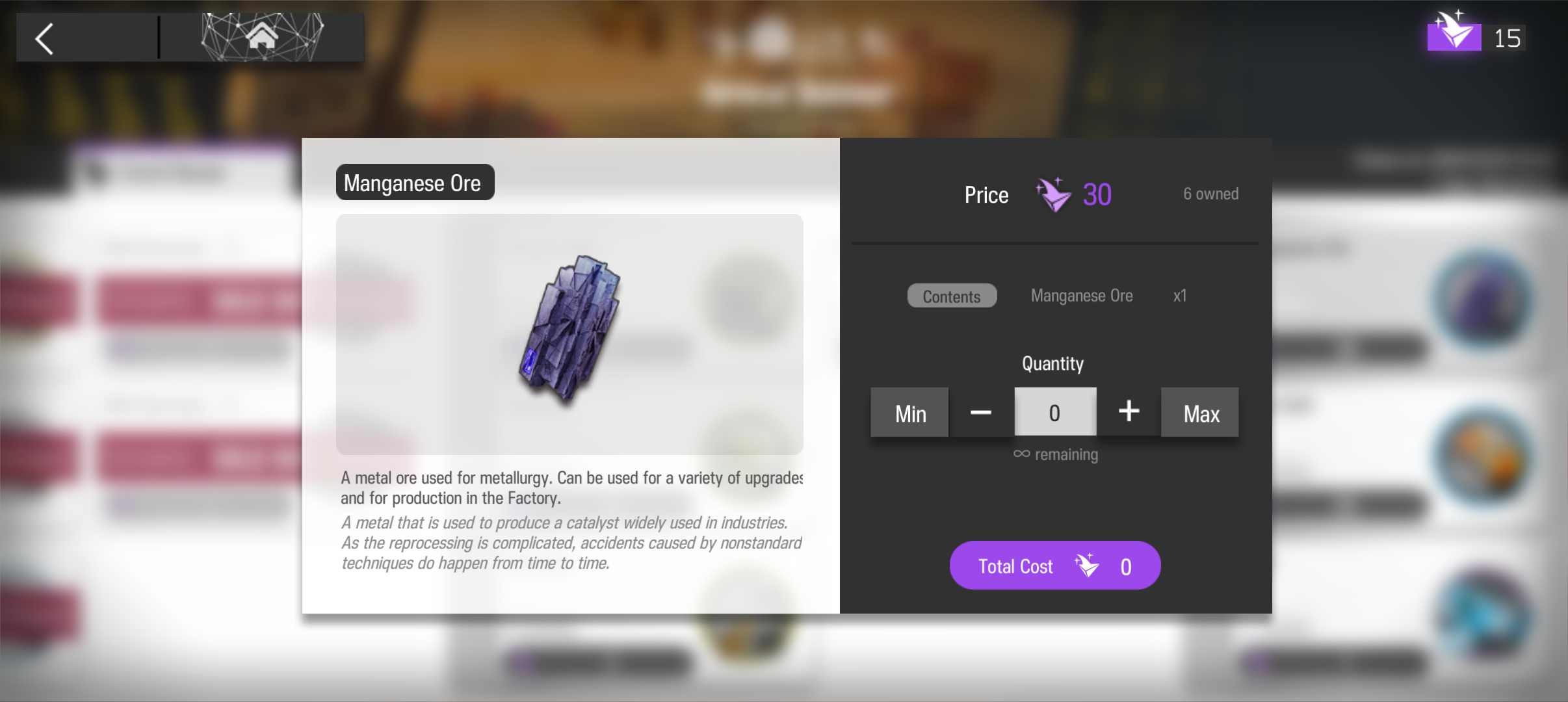
Task: Confirm purchase via Total Cost button
Action: click(x=1055, y=565)
